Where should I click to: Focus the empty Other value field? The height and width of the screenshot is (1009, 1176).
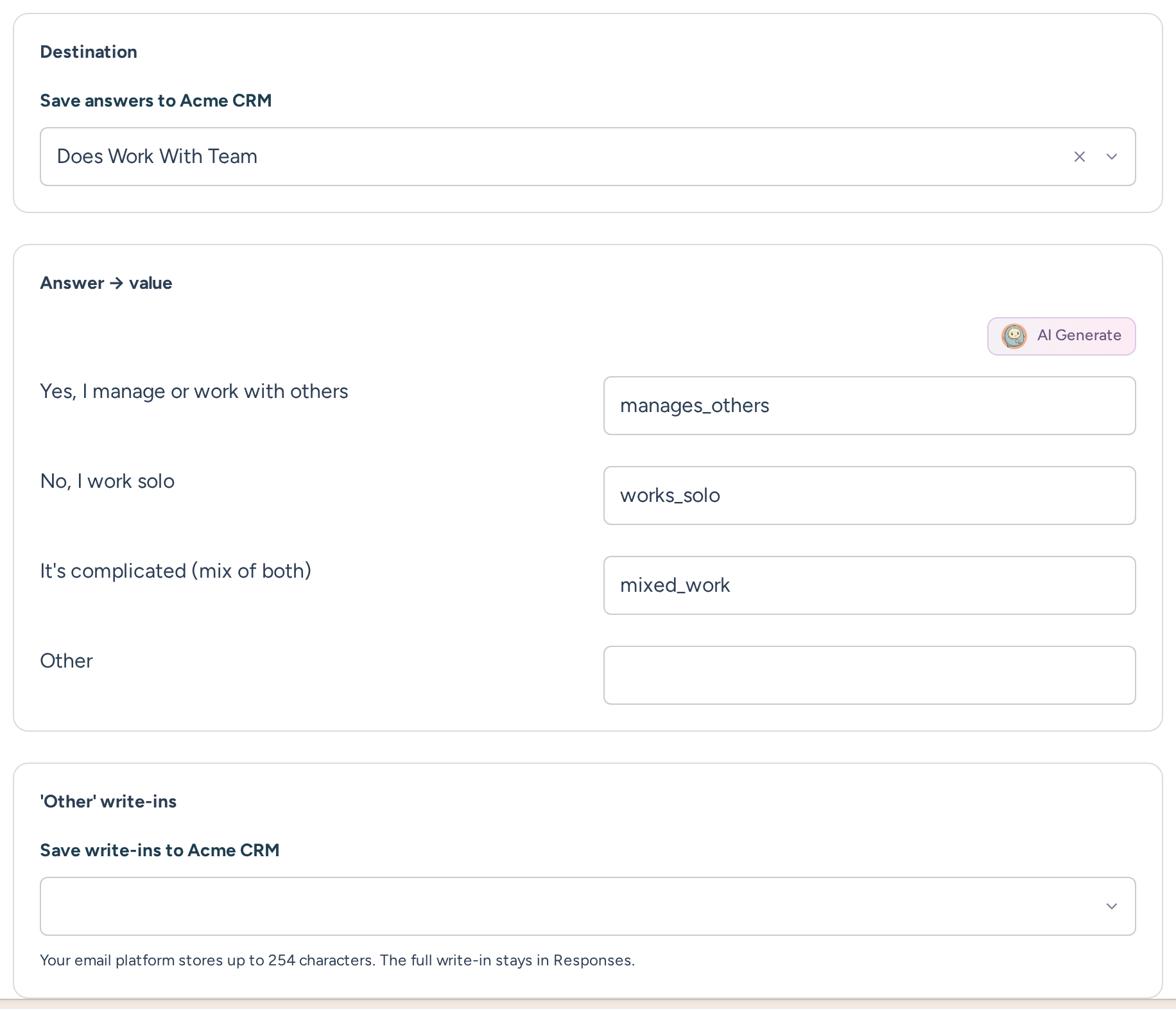pyautogui.click(x=870, y=675)
